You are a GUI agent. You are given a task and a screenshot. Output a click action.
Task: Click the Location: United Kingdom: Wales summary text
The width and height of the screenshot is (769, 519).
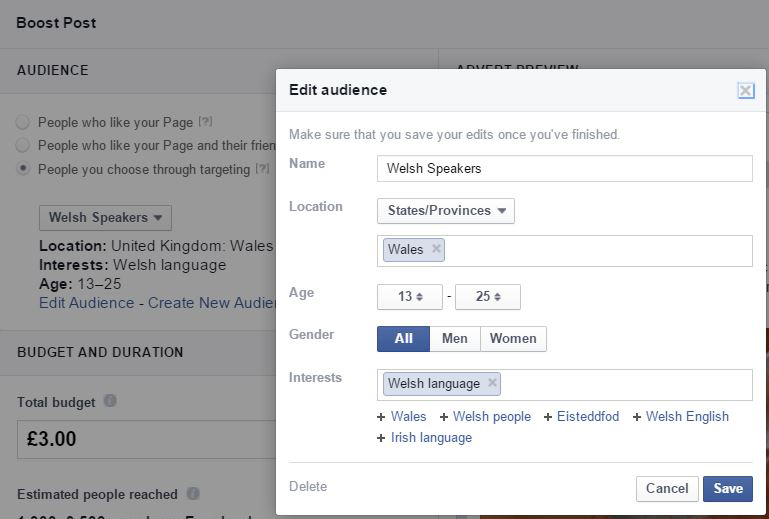(x=156, y=246)
